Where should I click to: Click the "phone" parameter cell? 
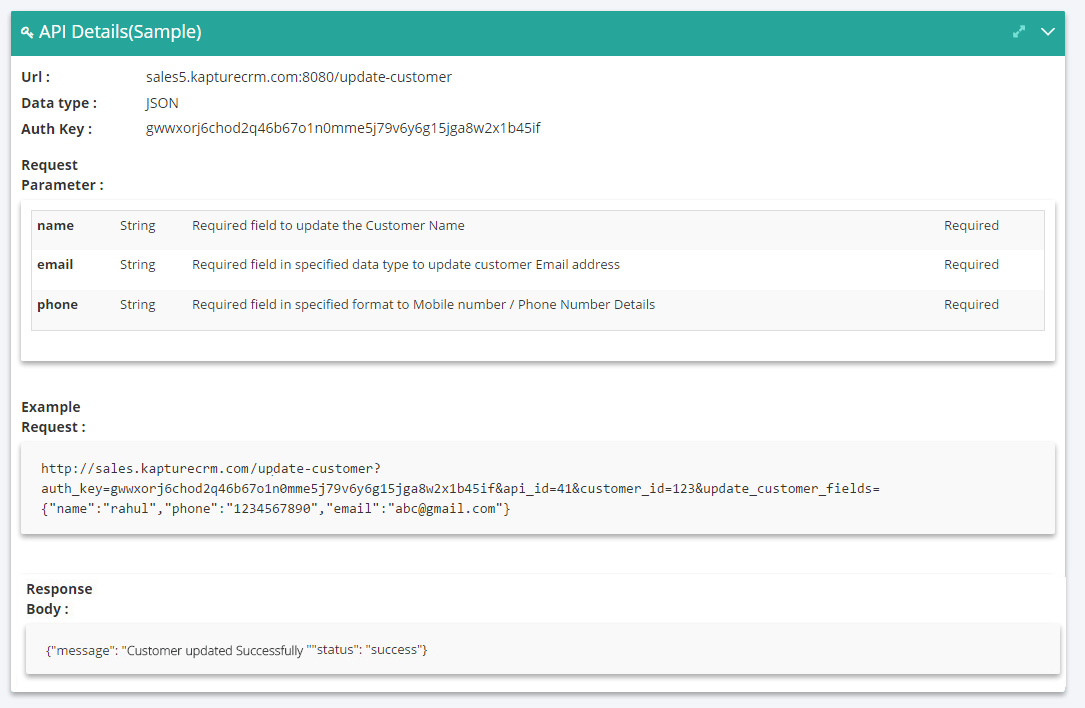pyautogui.click(x=57, y=305)
